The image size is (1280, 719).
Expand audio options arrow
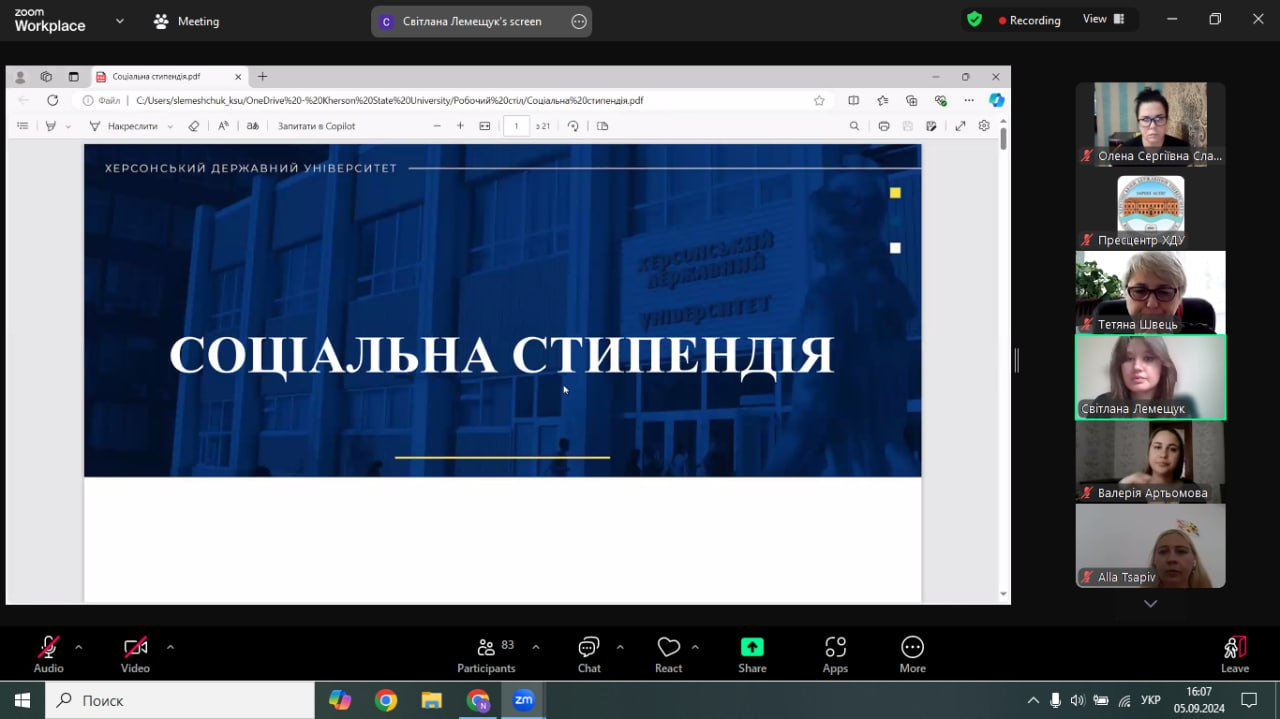tap(79, 647)
